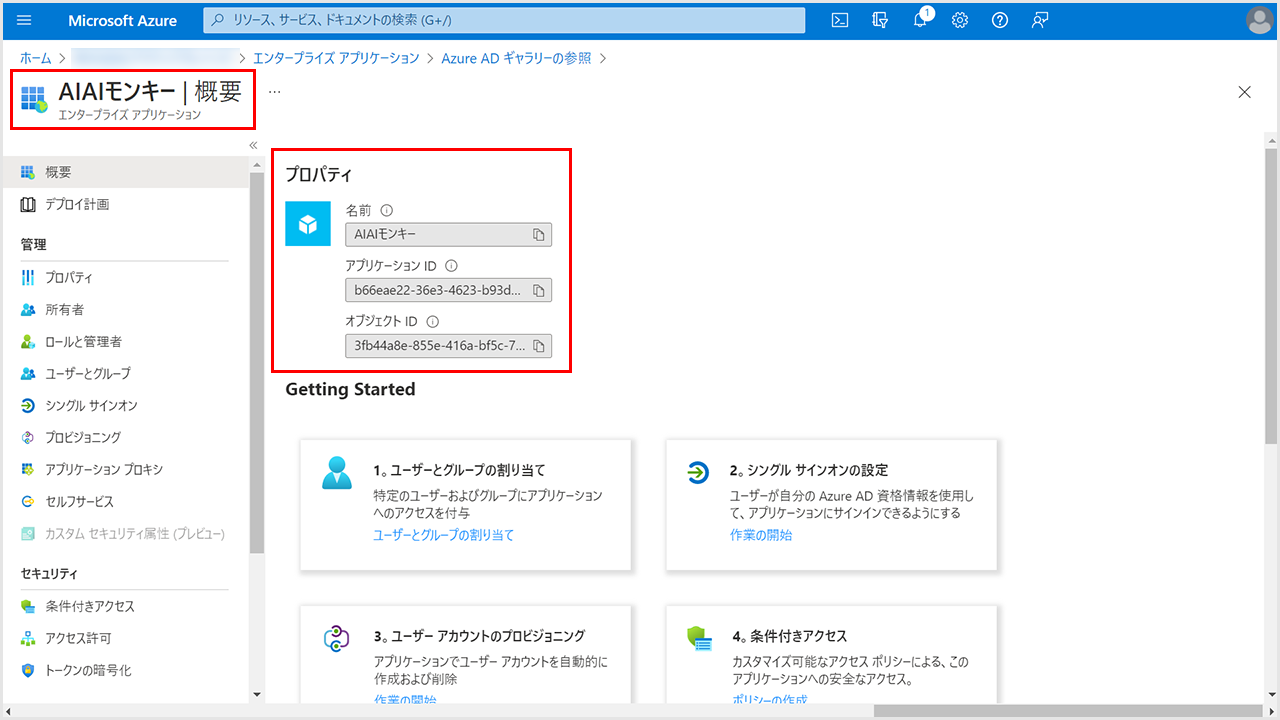The width and height of the screenshot is (1280, 720).
Task: Open the Cloud Shell icon in header
Action: click(841, 20)
